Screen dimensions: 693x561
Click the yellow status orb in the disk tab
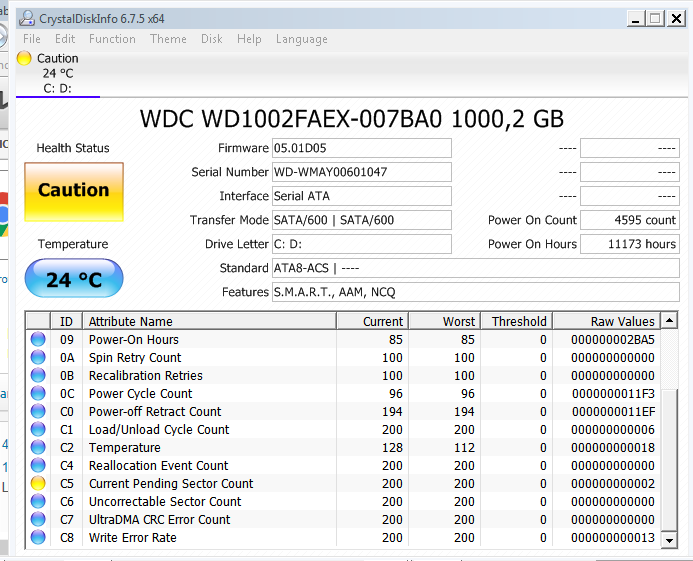[x=24, y=58]
